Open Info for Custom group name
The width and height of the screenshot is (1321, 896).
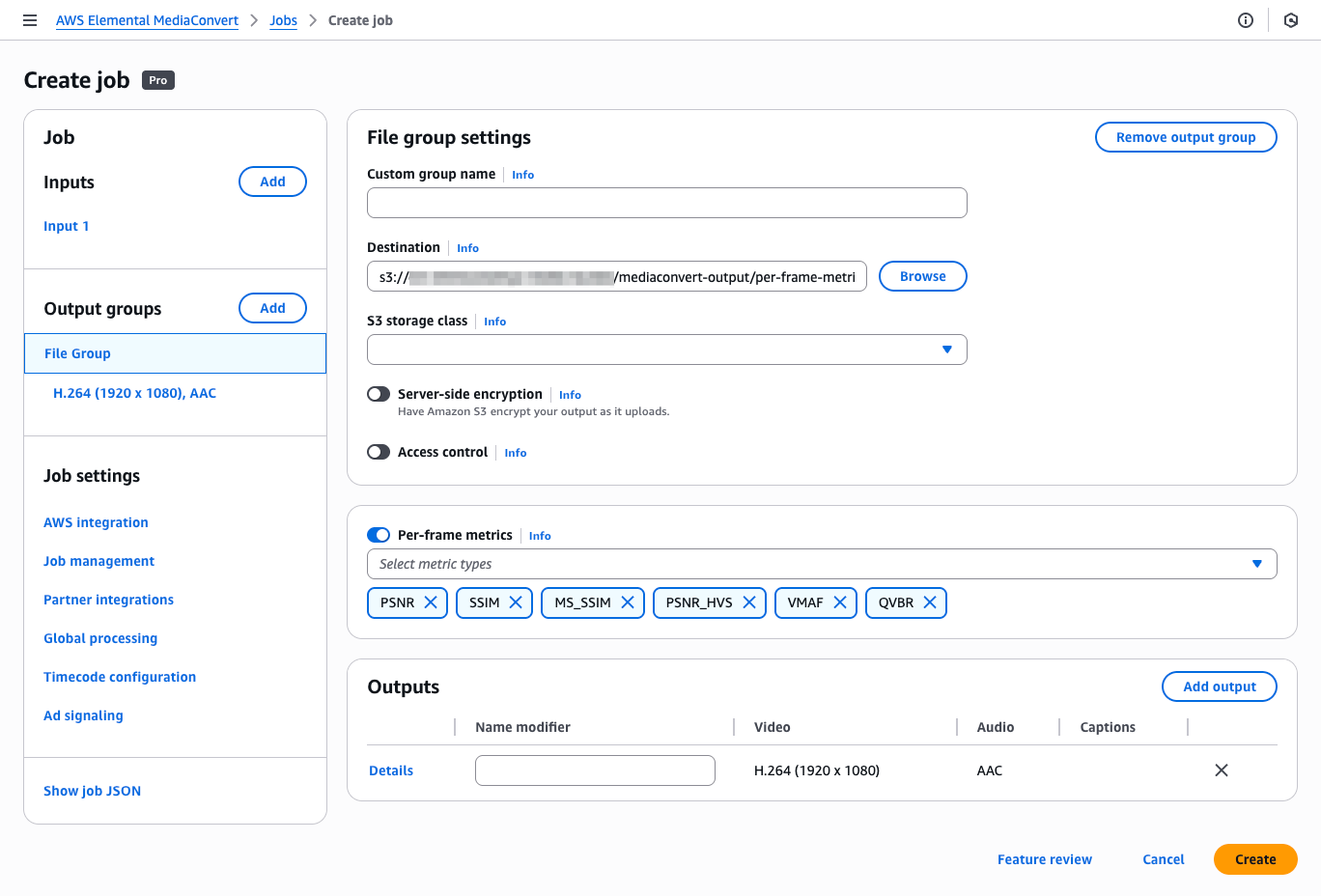pyautogui.click(x=522, y=175)
